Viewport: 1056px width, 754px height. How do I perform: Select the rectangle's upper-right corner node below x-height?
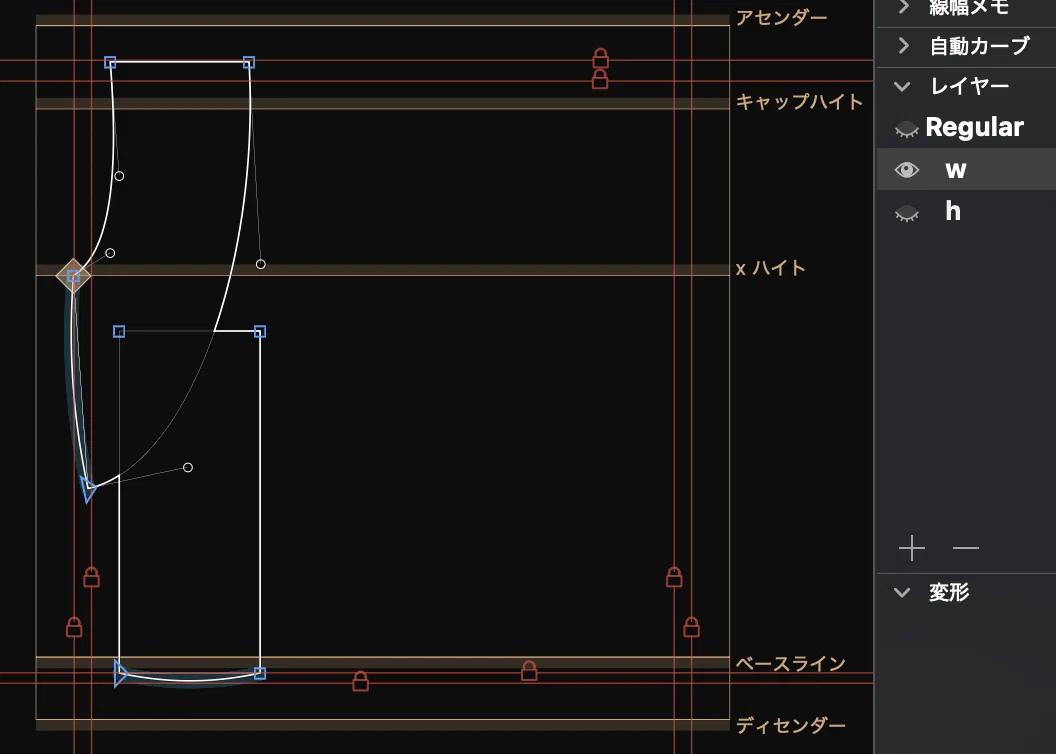[x=260, y=331]
